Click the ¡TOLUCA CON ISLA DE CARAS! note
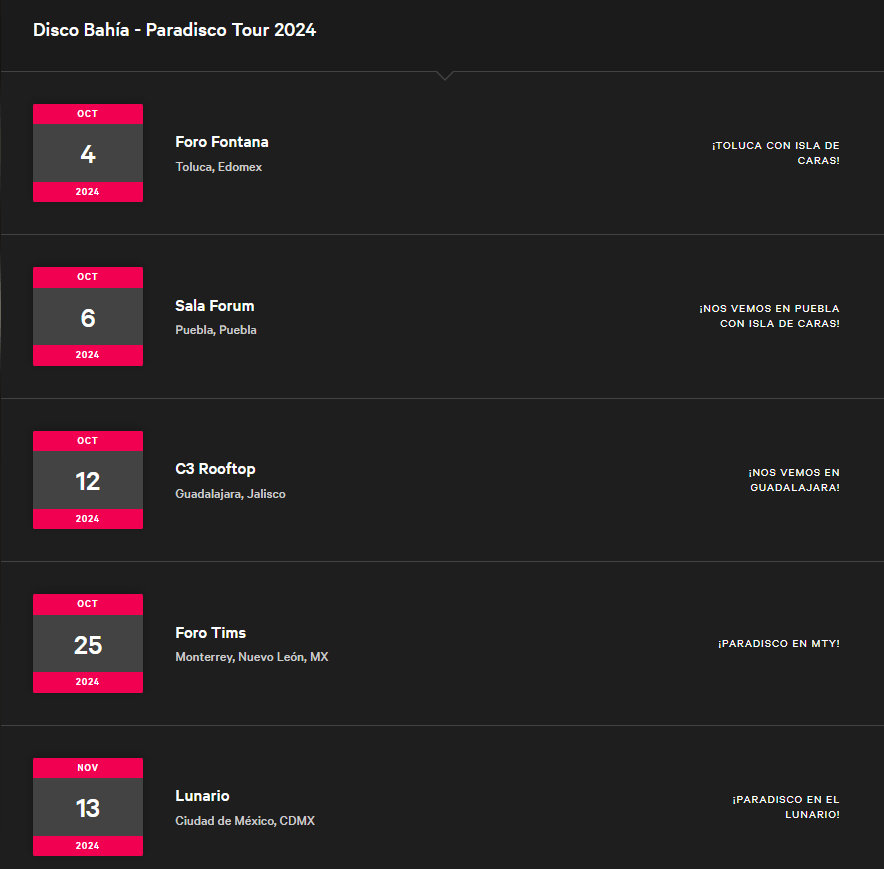Image resolution: width=884 pixels, height=869 pixels. (776, 153)
